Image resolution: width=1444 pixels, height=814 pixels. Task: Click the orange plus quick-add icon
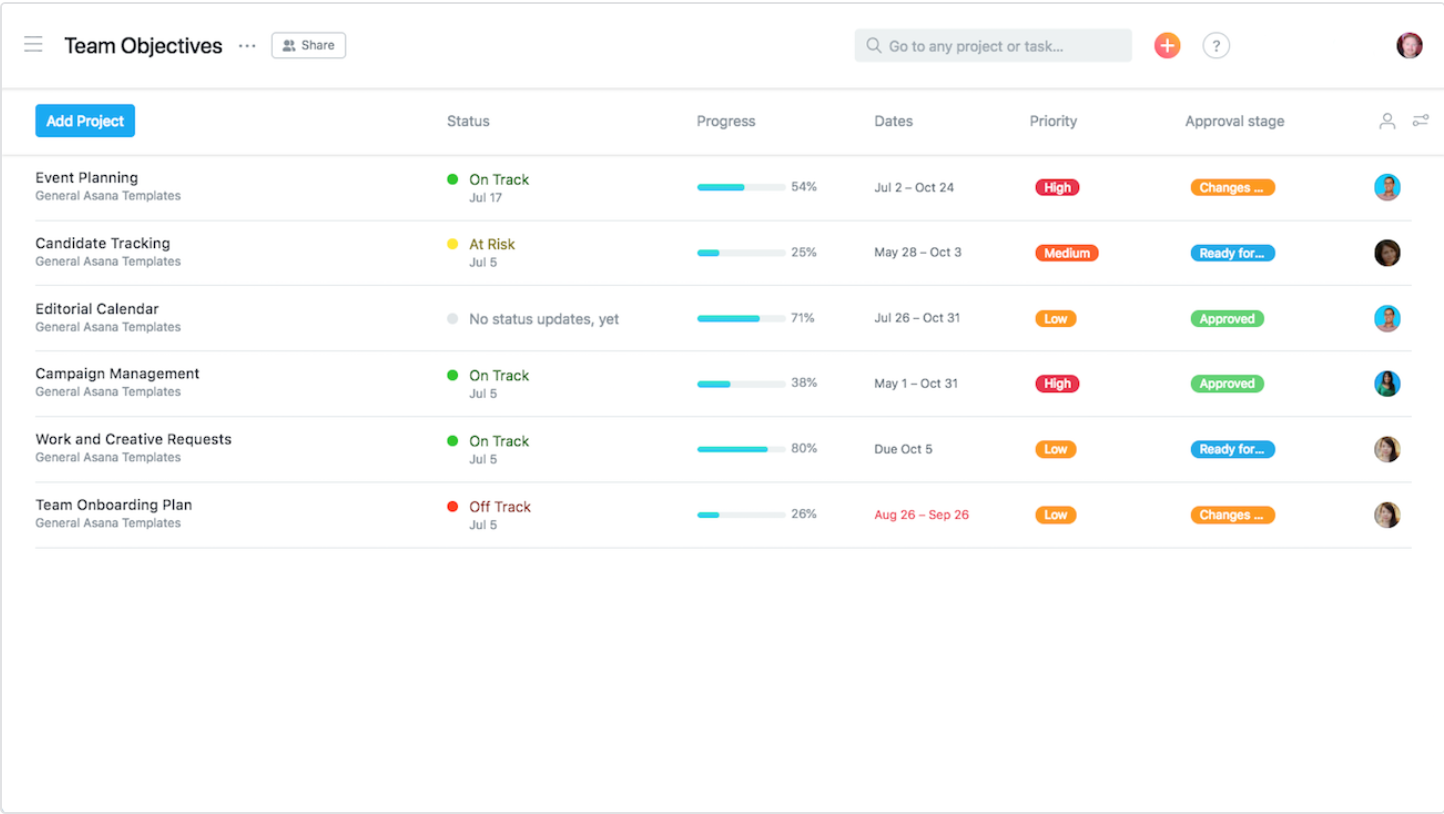pos(1167,45)
